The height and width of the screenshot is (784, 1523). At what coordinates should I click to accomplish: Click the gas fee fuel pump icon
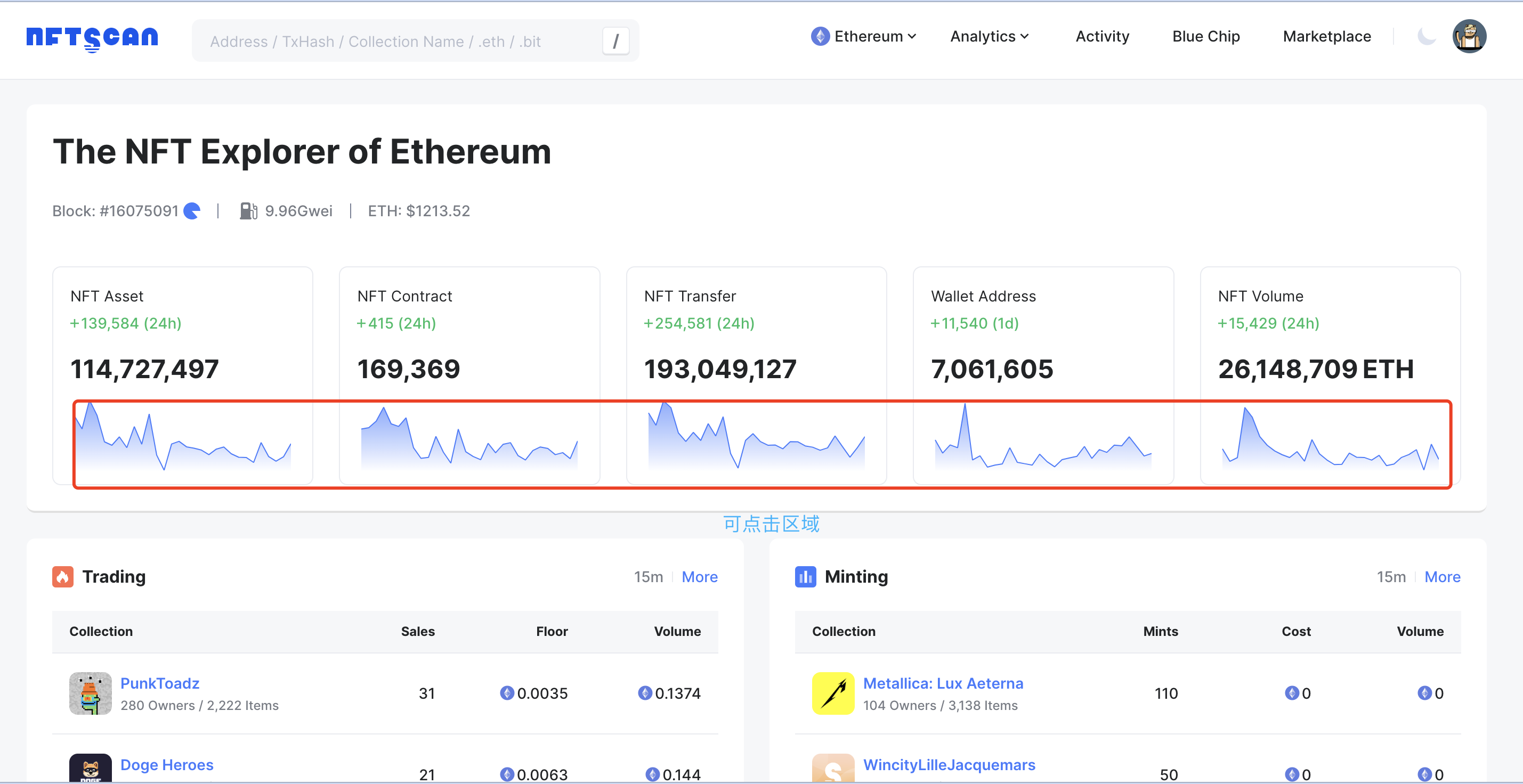[248, 210]
